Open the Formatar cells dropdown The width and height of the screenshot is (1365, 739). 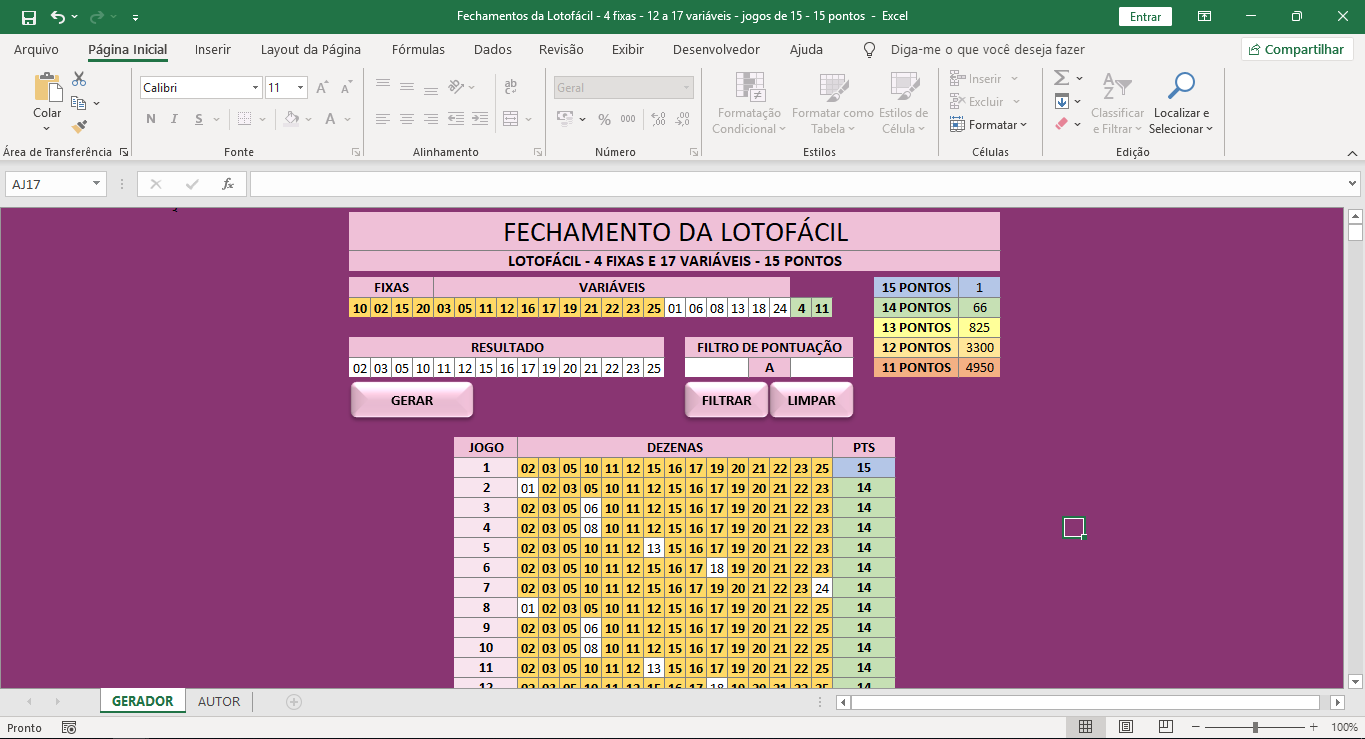988,125
